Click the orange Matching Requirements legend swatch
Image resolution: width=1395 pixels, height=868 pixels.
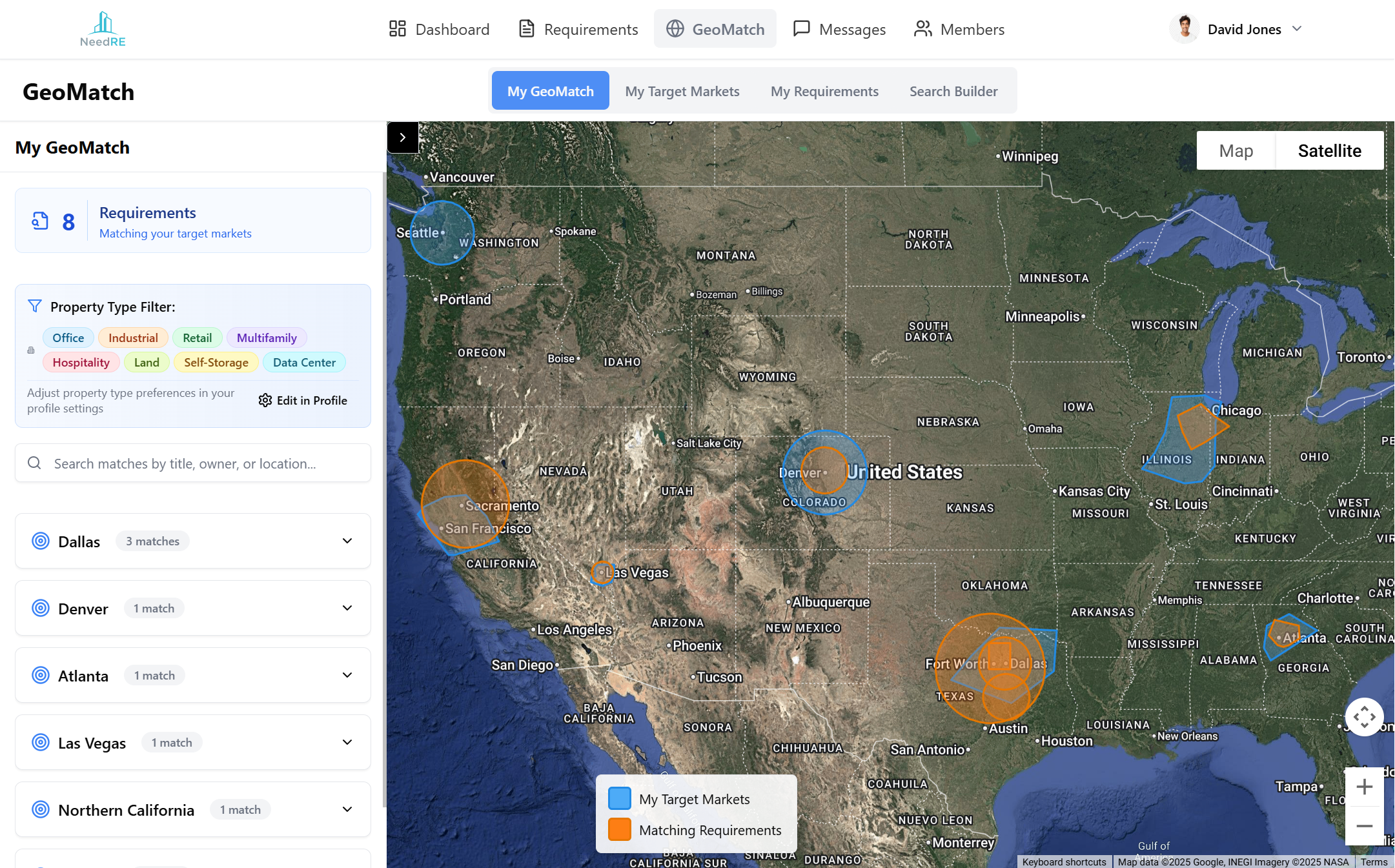[619, 829]
